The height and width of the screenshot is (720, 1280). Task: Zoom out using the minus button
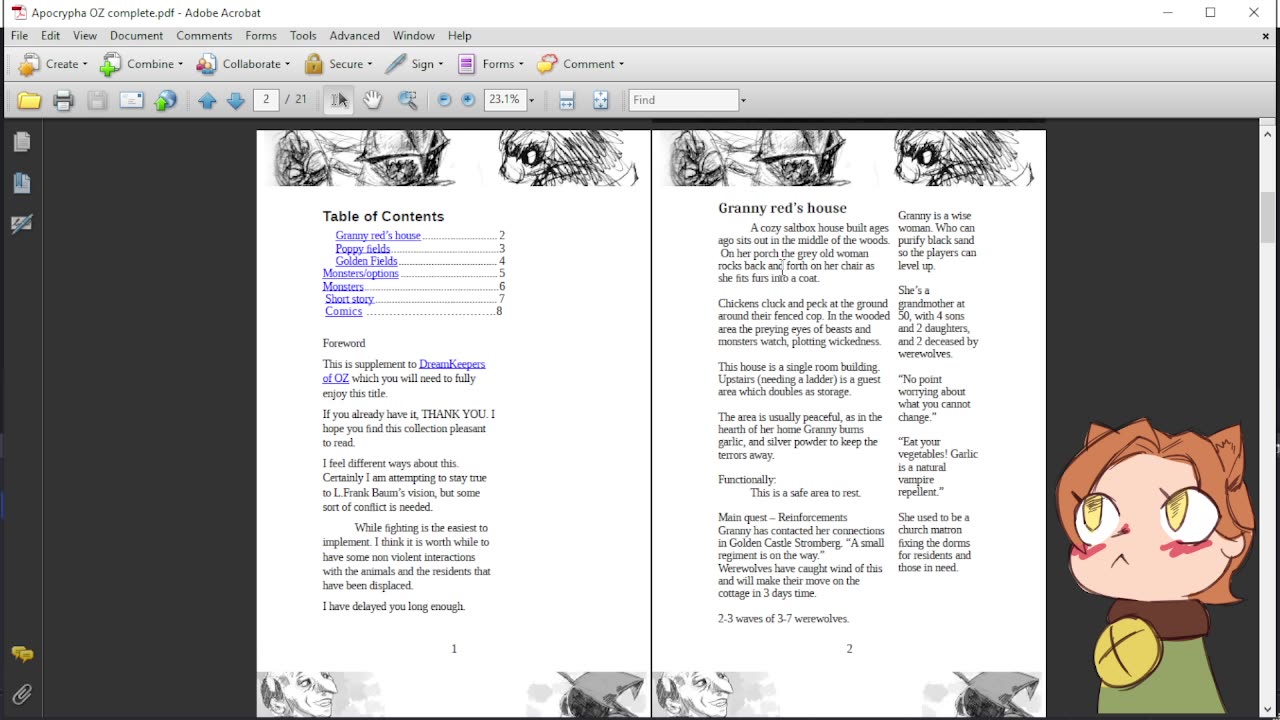(444, 100)
